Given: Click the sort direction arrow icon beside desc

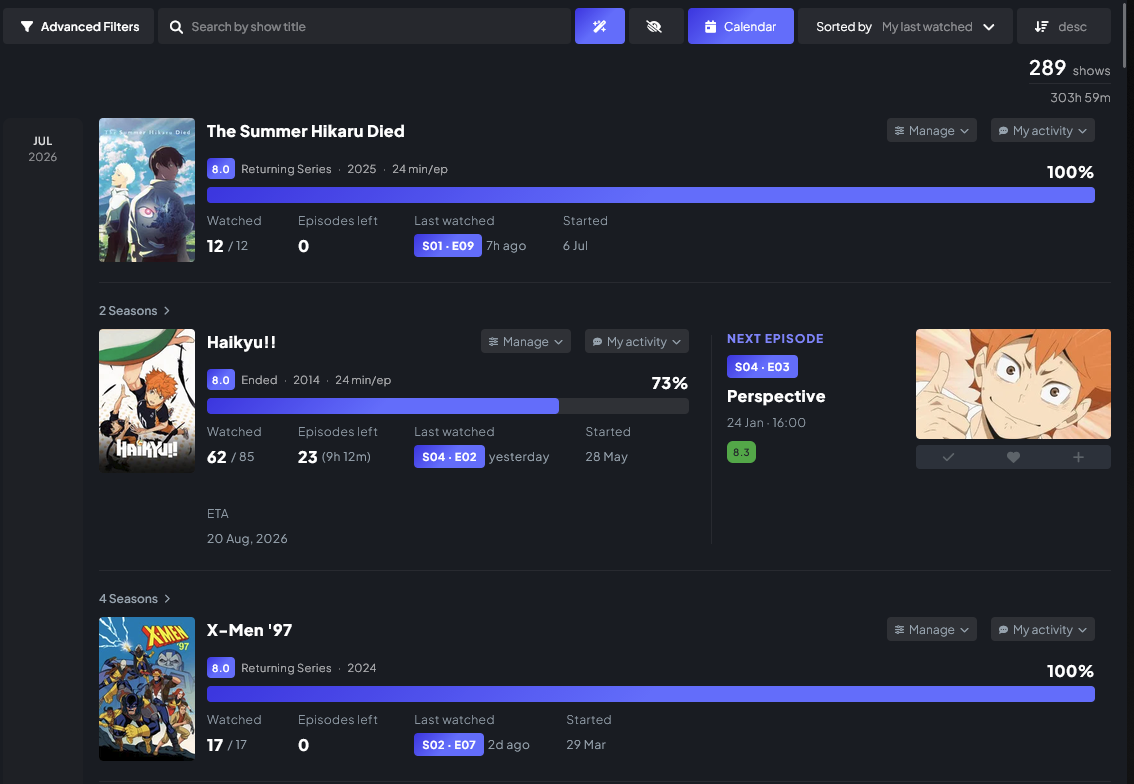Looking at the screenshot, I should 1041,27.
